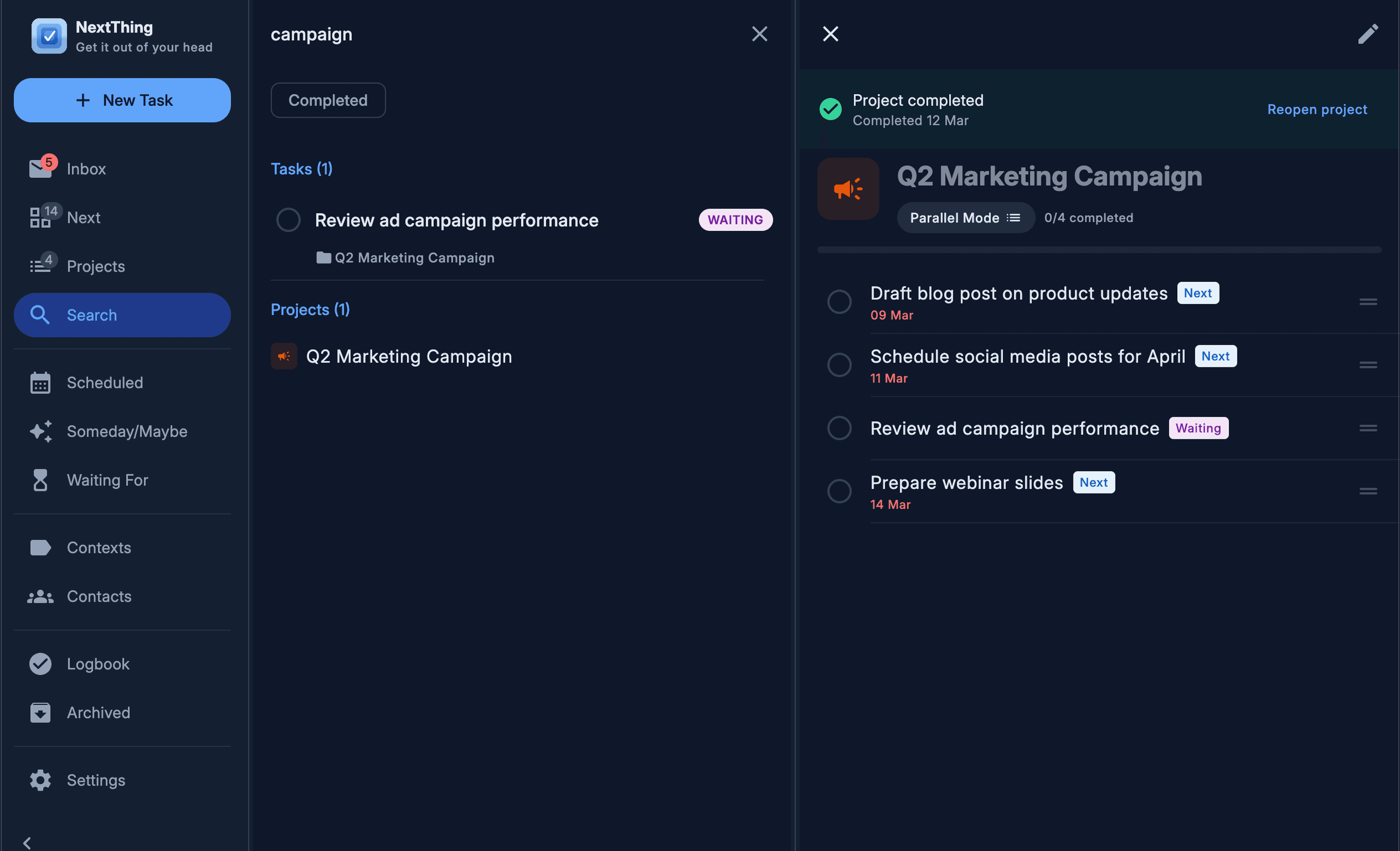Select the Next actions list icon

click(x=41, y=217)
